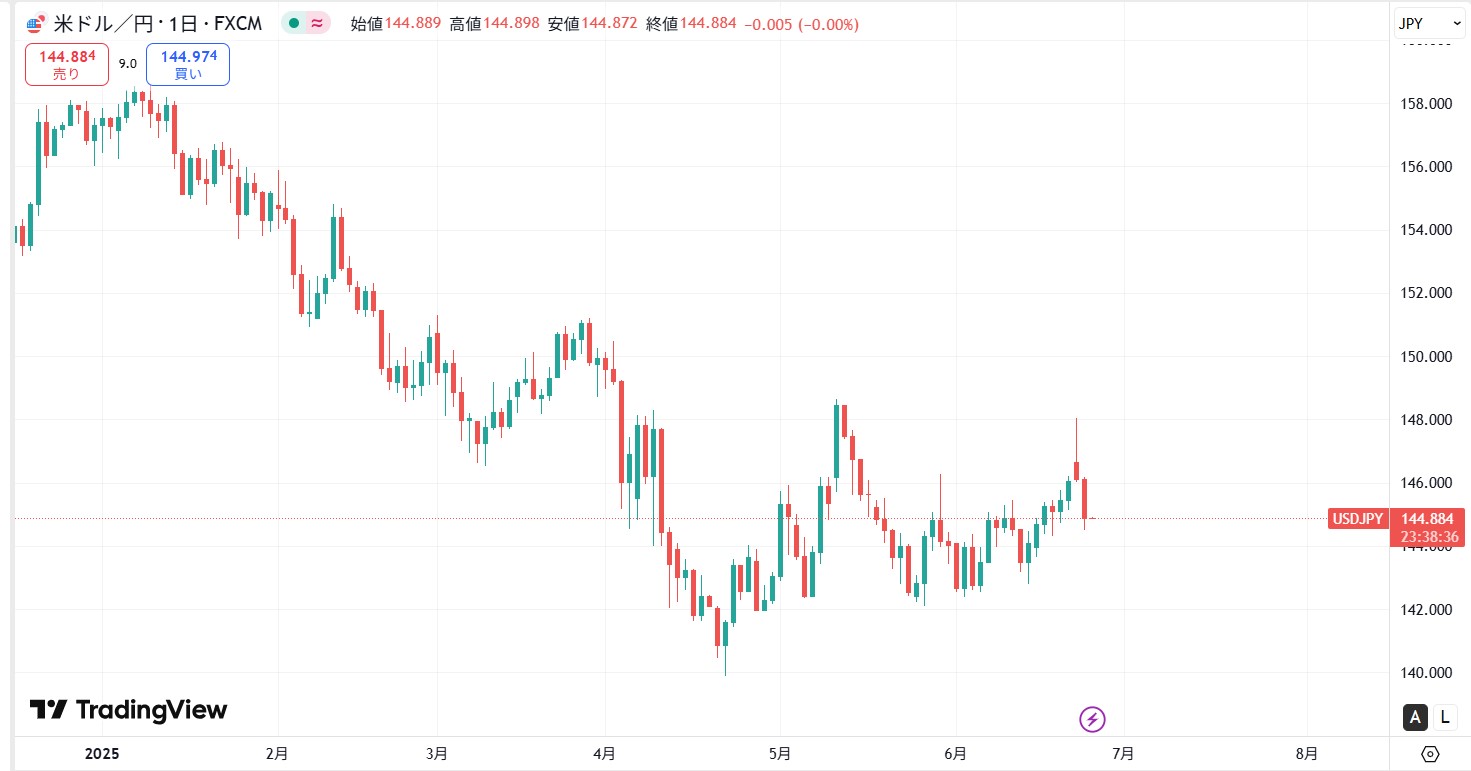The width and height of the screenshot is (1471, 771).
Task: Click the −0.005 (−0.00%) change value
Action: [x=801, y=24]
